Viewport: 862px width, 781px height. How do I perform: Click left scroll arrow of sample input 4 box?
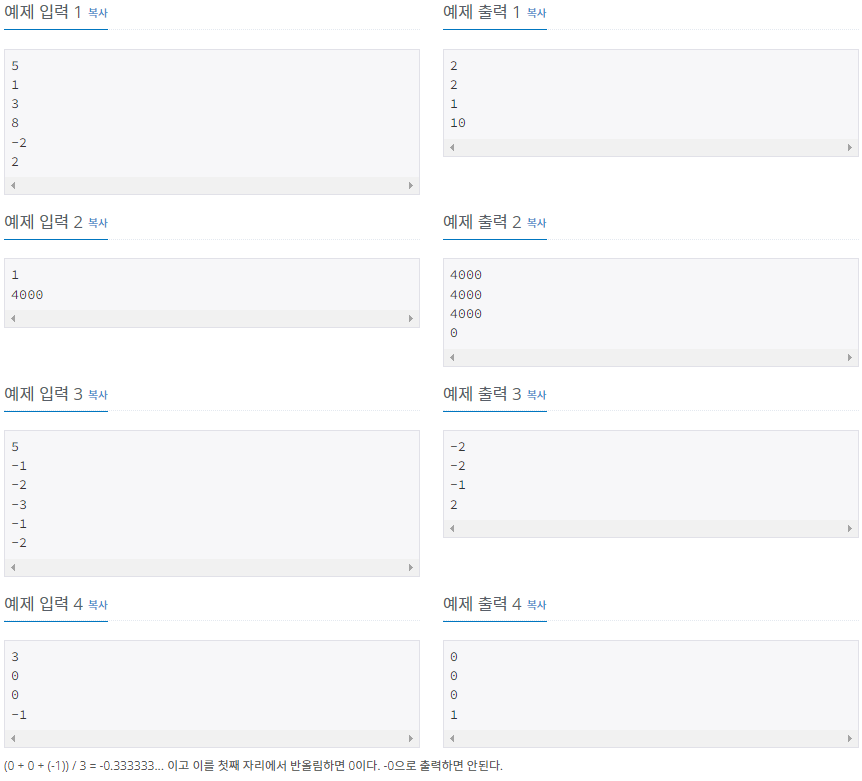point(13,739)
